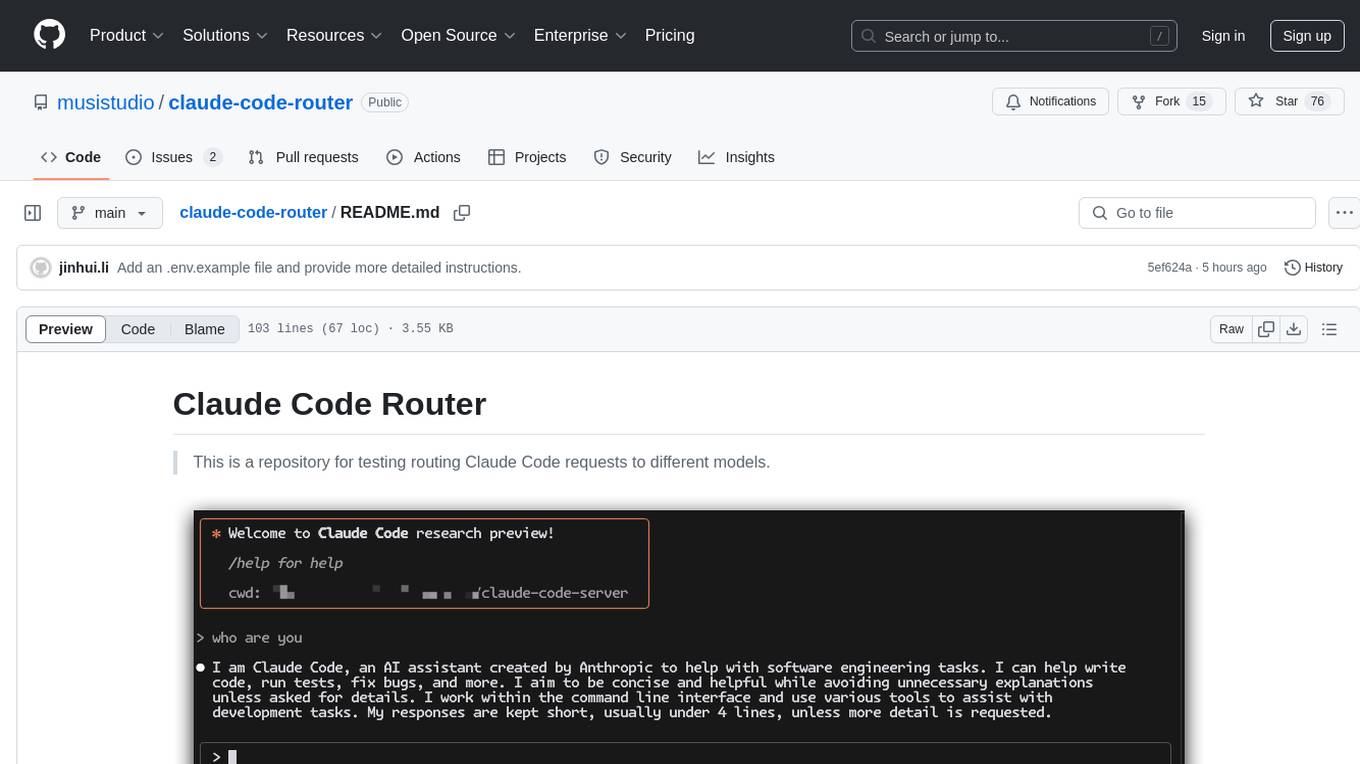
Task: Expand the Resources menu
Action: pos(334,35)
